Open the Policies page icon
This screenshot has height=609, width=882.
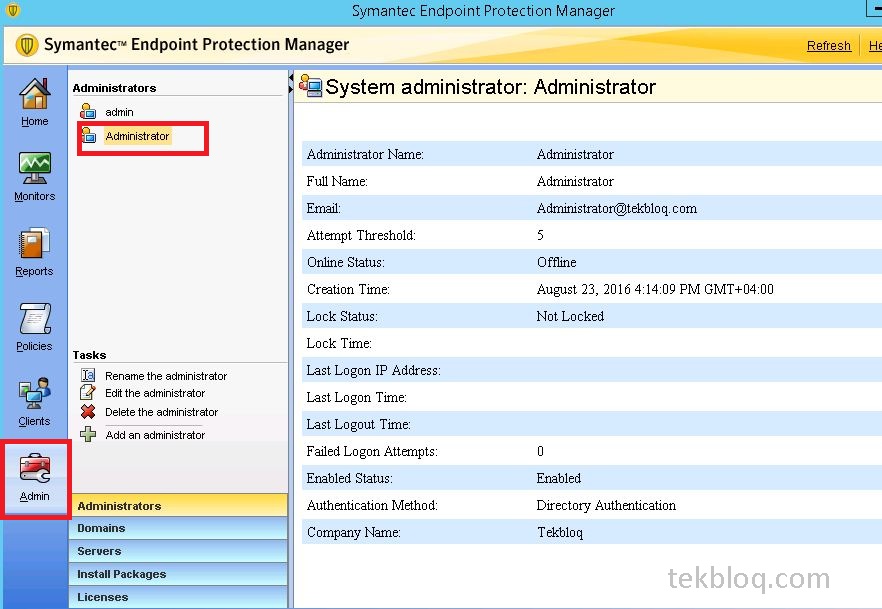pyautogui.click(x=35, y=318)
